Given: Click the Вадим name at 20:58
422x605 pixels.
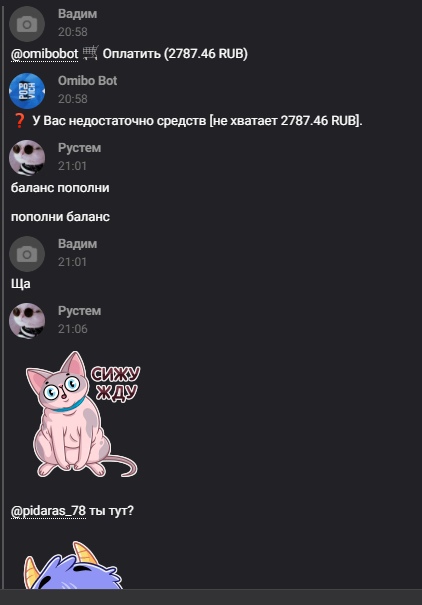Looking at the screenshot, I should tap(78, 14).
